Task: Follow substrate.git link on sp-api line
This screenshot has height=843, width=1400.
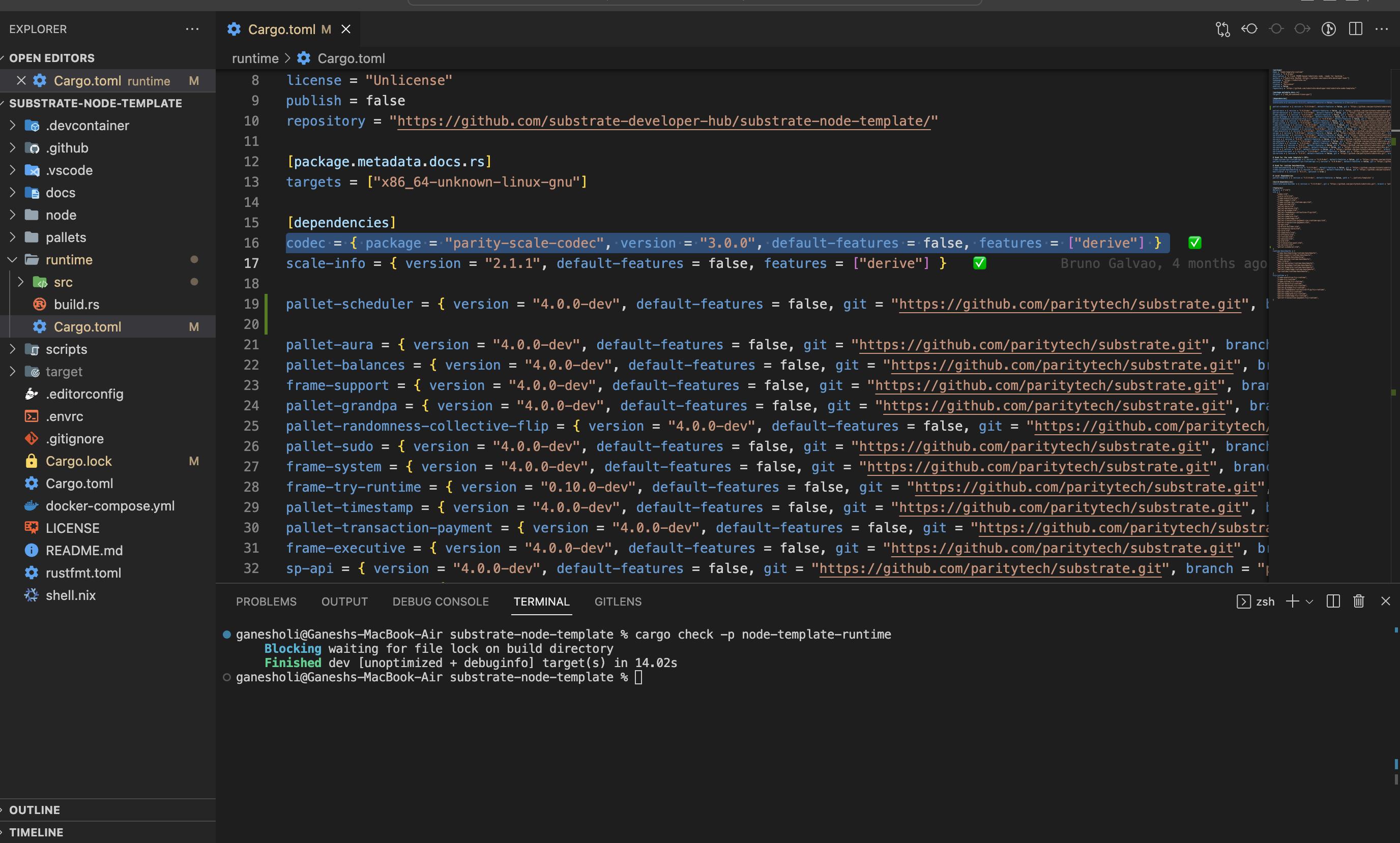Action: click(990, 568)
